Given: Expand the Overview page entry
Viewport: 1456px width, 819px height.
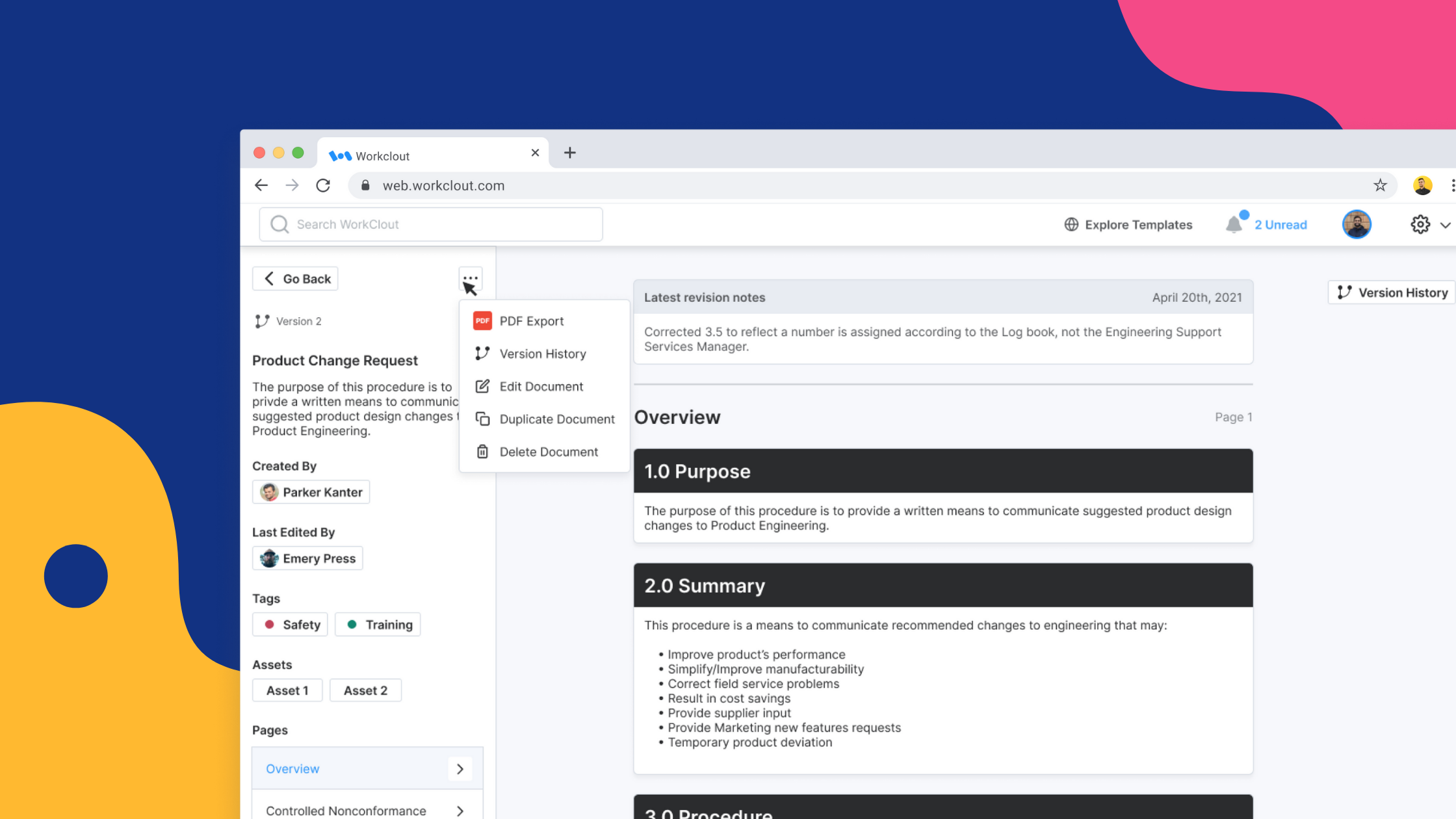Looking at the screenshot, I should (460, 768).
